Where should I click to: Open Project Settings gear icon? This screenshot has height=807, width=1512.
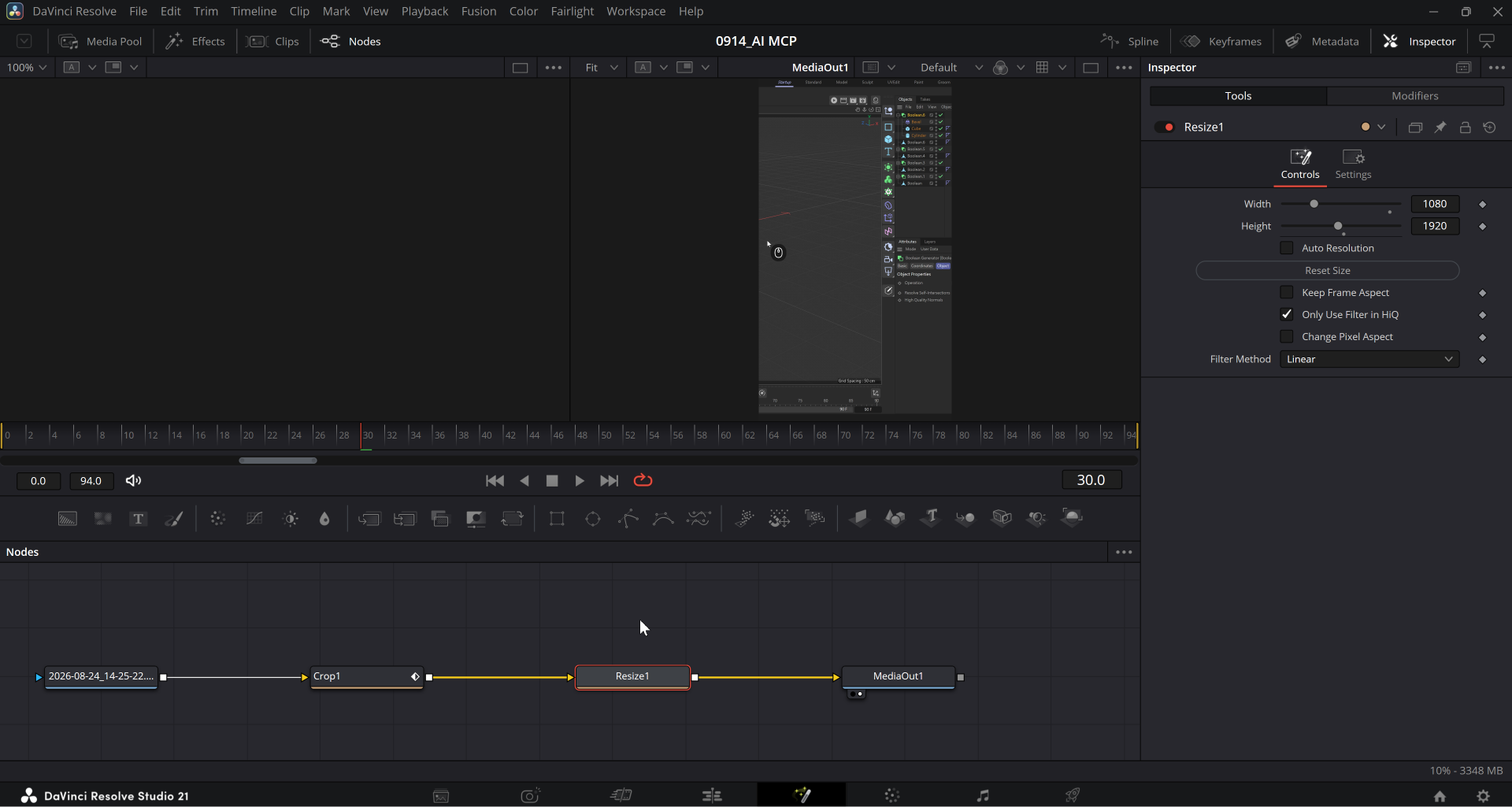pyautogui.click(x=1484, y=796)
